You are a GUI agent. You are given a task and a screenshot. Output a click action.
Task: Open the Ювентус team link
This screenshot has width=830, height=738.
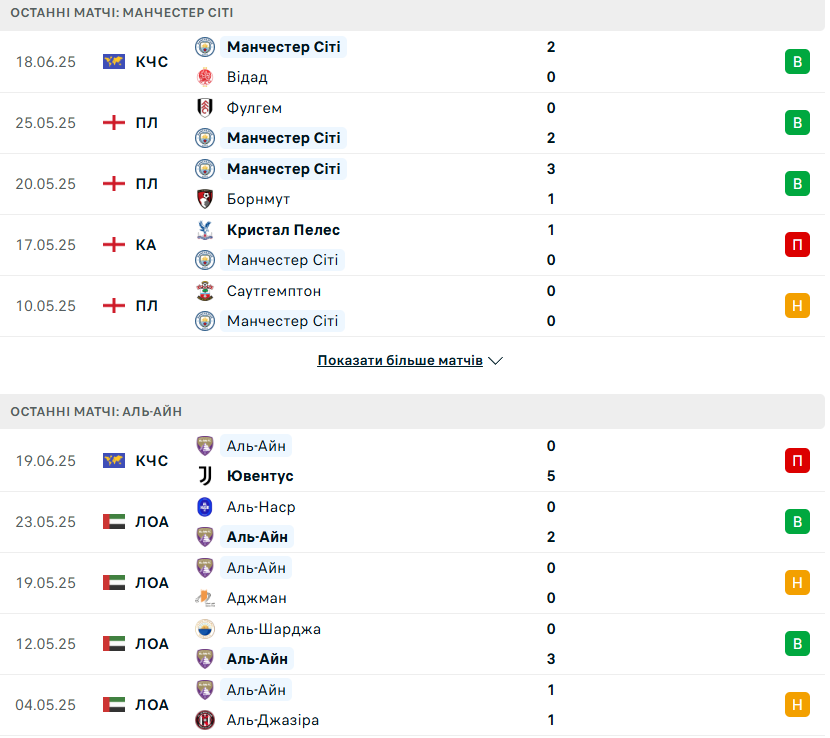click(x=260, y=476)
